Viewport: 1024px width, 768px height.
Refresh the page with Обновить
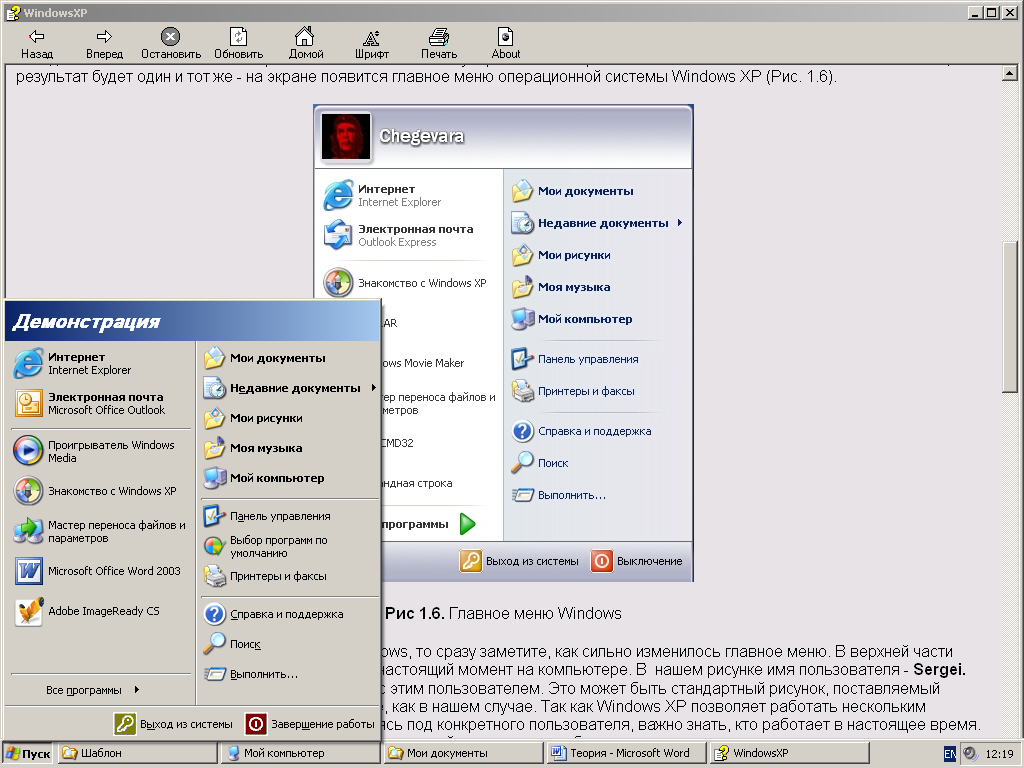pyautogui.click(x=238, y=44)
